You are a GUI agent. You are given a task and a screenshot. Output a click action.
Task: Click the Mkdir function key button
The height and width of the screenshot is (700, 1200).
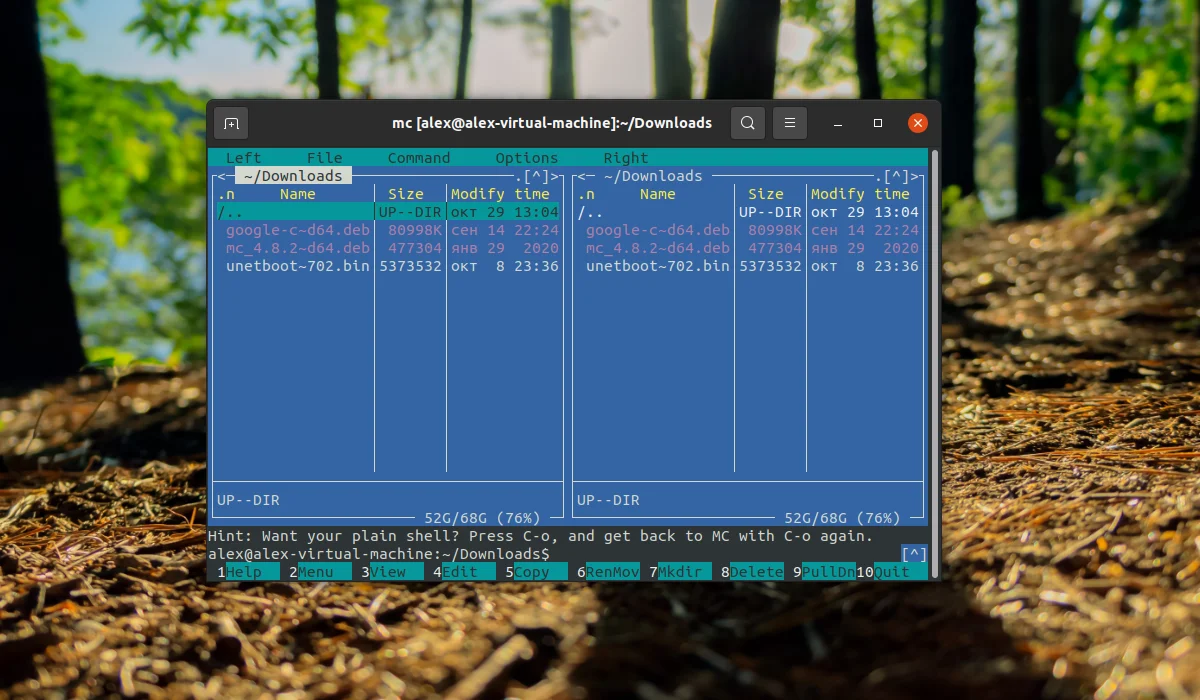coord(684,572)
